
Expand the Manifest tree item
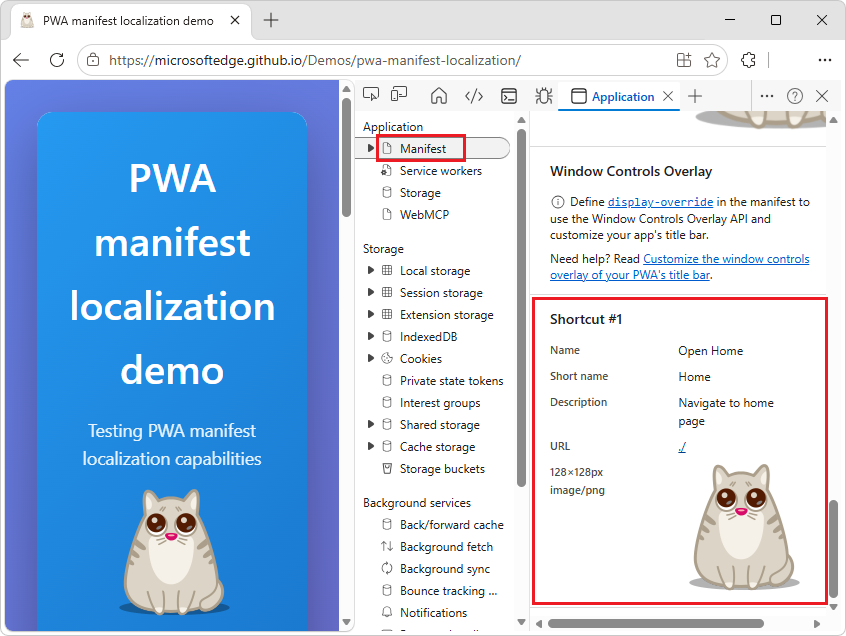pyautogui.click(x=370, y=148)
